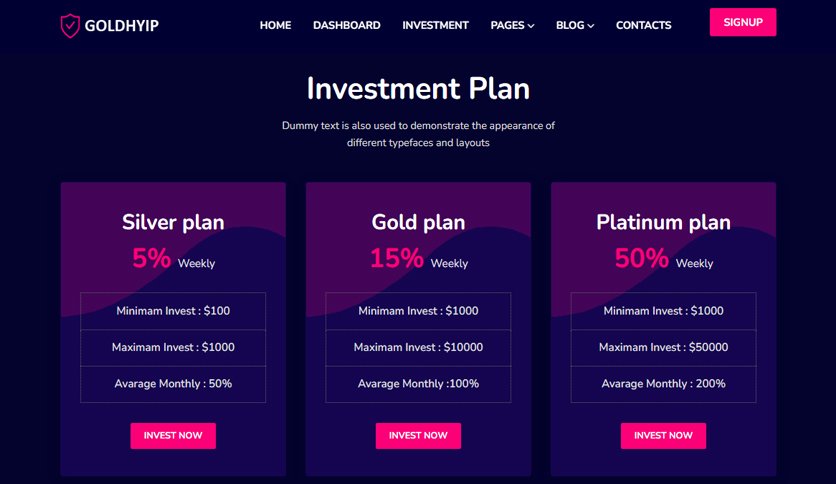Image resolution: width=836 pixels, height=484 pixels.
Task: Click the 5% weekly rate figure
Action: point(151,259)
